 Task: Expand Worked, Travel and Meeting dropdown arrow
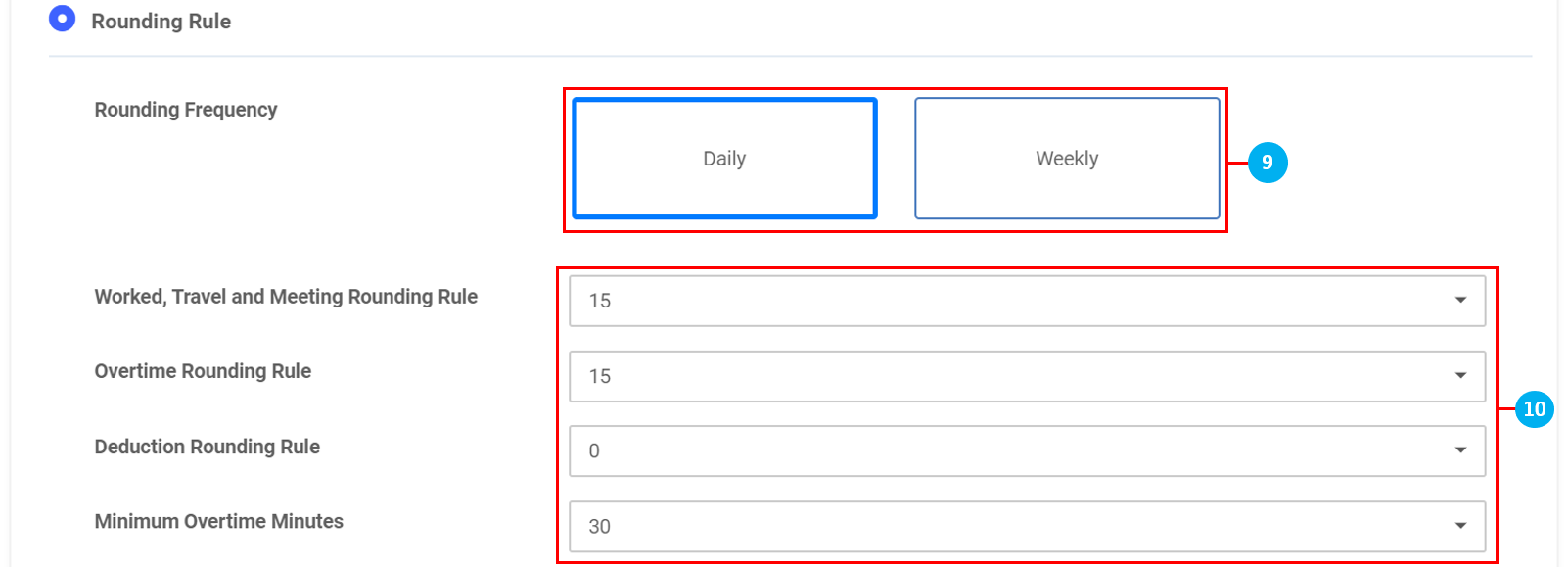tap(1460, 301)
